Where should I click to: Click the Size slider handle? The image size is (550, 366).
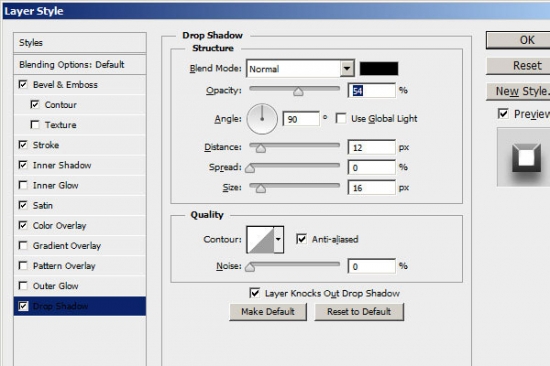(261, 189)
